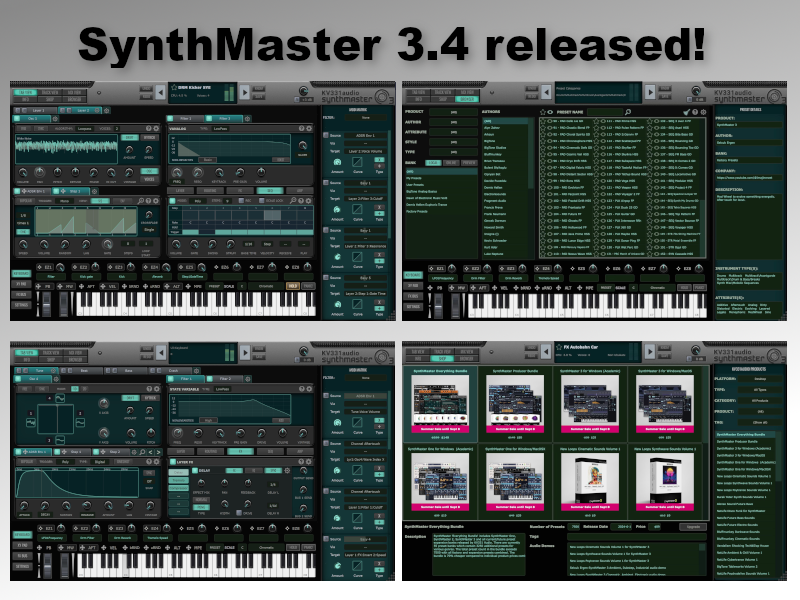Go to next preset in shop window
800x600 pixels.
[650, 352]
